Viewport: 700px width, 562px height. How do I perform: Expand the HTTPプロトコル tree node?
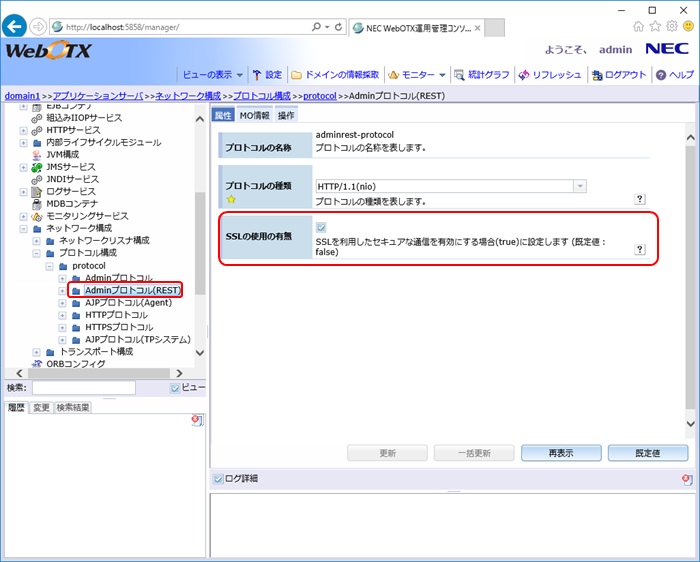[63, 315]
